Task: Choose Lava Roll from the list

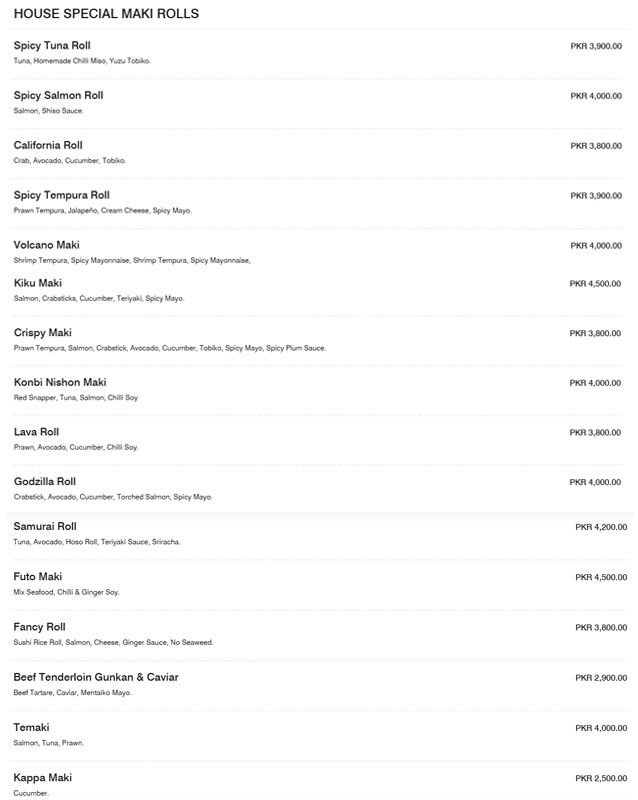Action: (x=36, y=432)
